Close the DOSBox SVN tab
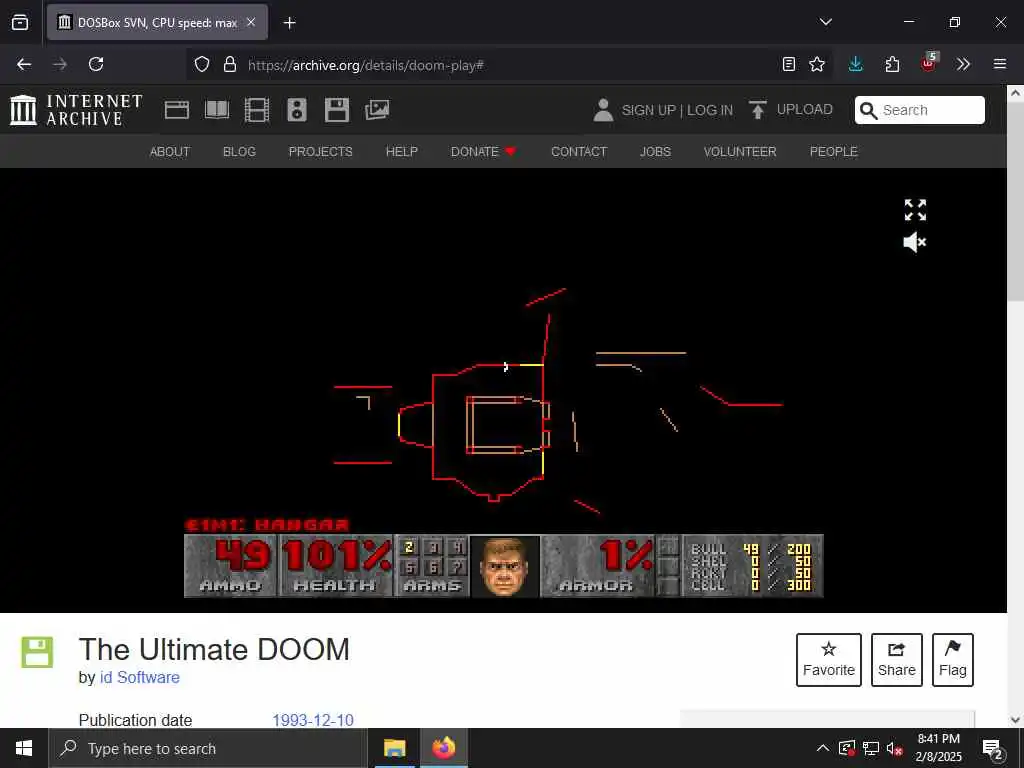Image resolution: width=1024 pixels, height=768 pixels. (251, 22)
